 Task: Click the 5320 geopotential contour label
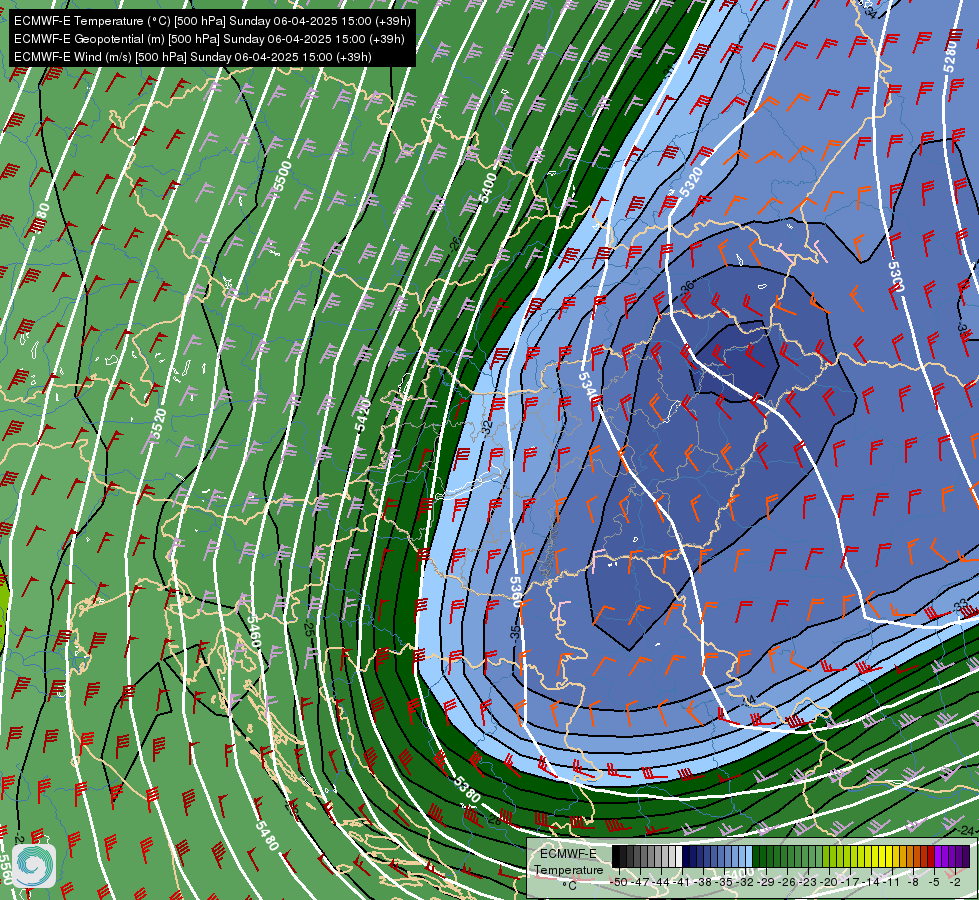(x=691, y=182)
